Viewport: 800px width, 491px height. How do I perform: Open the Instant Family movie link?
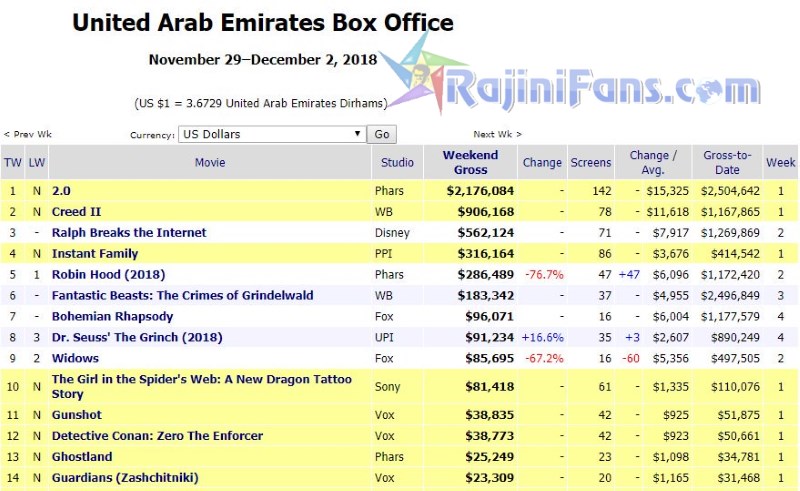tap(95, 254)
